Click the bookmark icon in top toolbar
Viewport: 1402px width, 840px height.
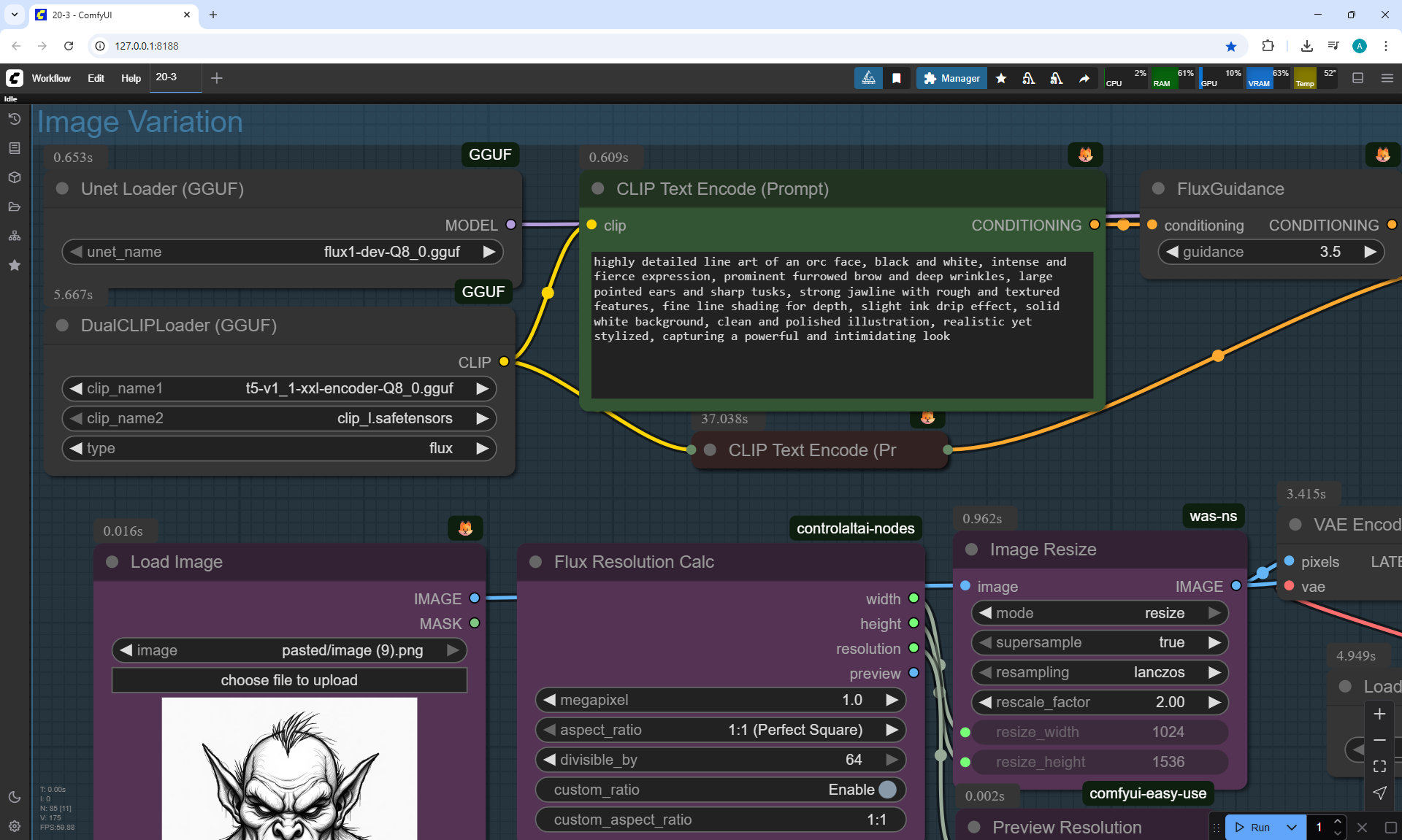point(897,78)
